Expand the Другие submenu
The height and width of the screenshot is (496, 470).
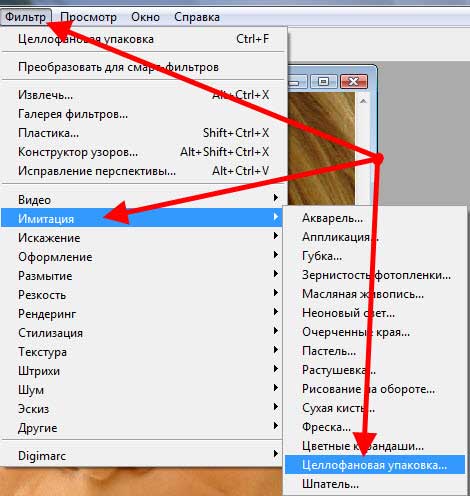click(x=143, y=427)
